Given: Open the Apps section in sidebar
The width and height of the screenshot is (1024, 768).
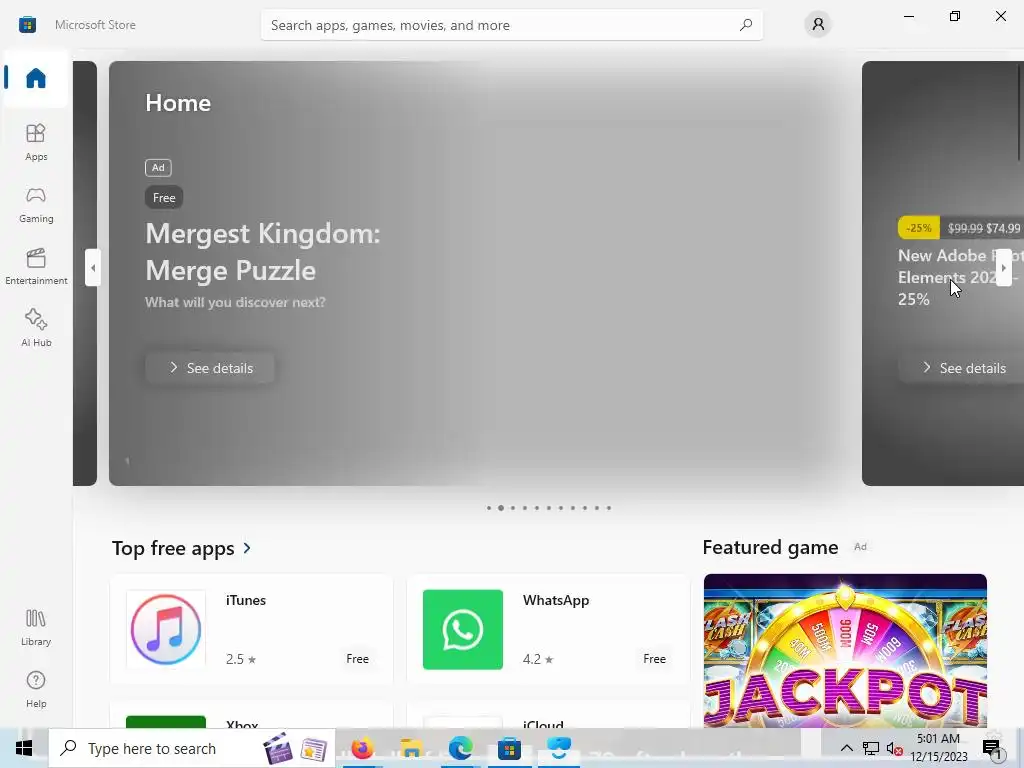Looking at the screenshot, I should (x=36, y=142).
